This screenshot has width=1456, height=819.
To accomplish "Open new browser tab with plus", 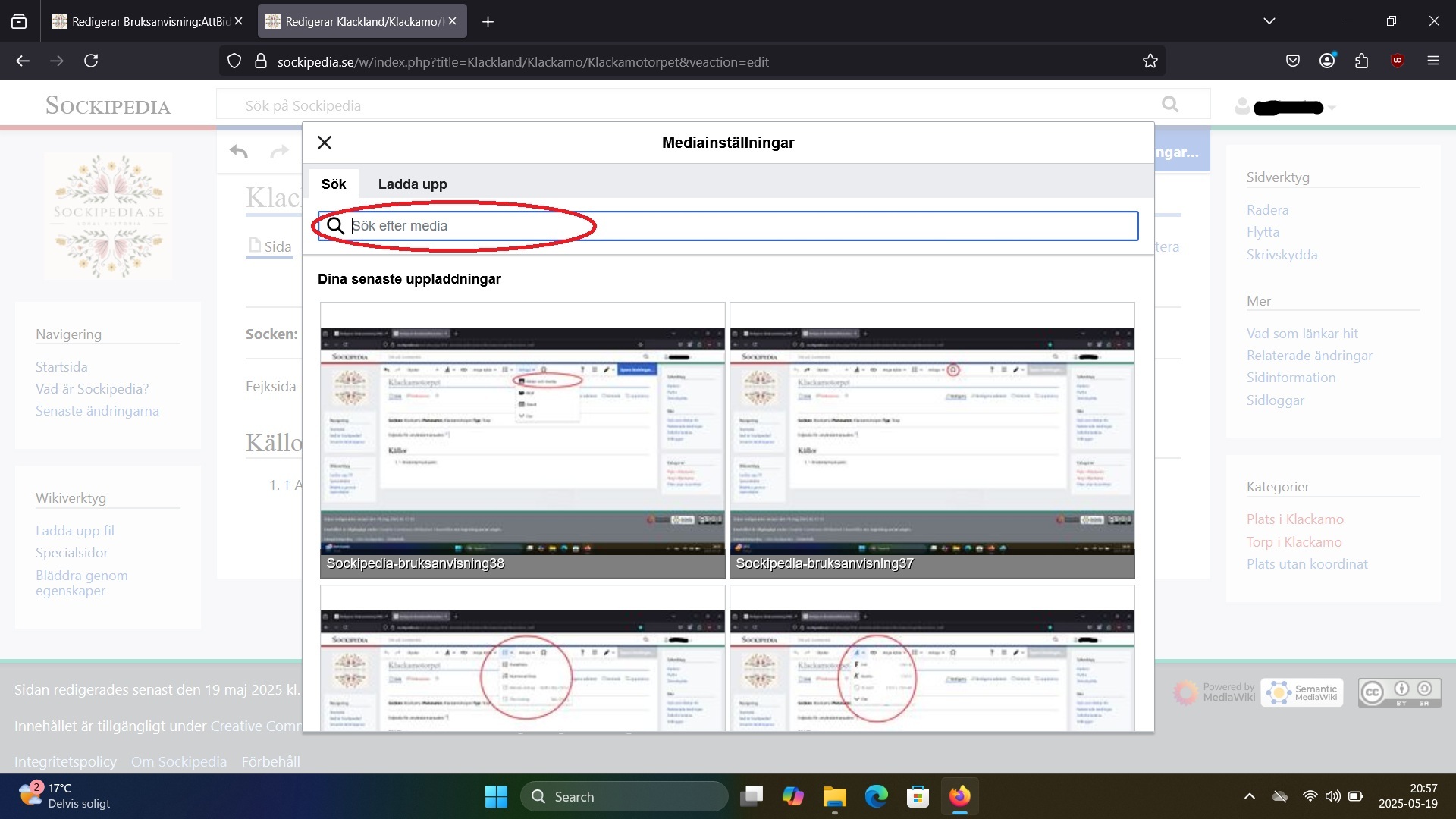I will click(x=488, y=22).
